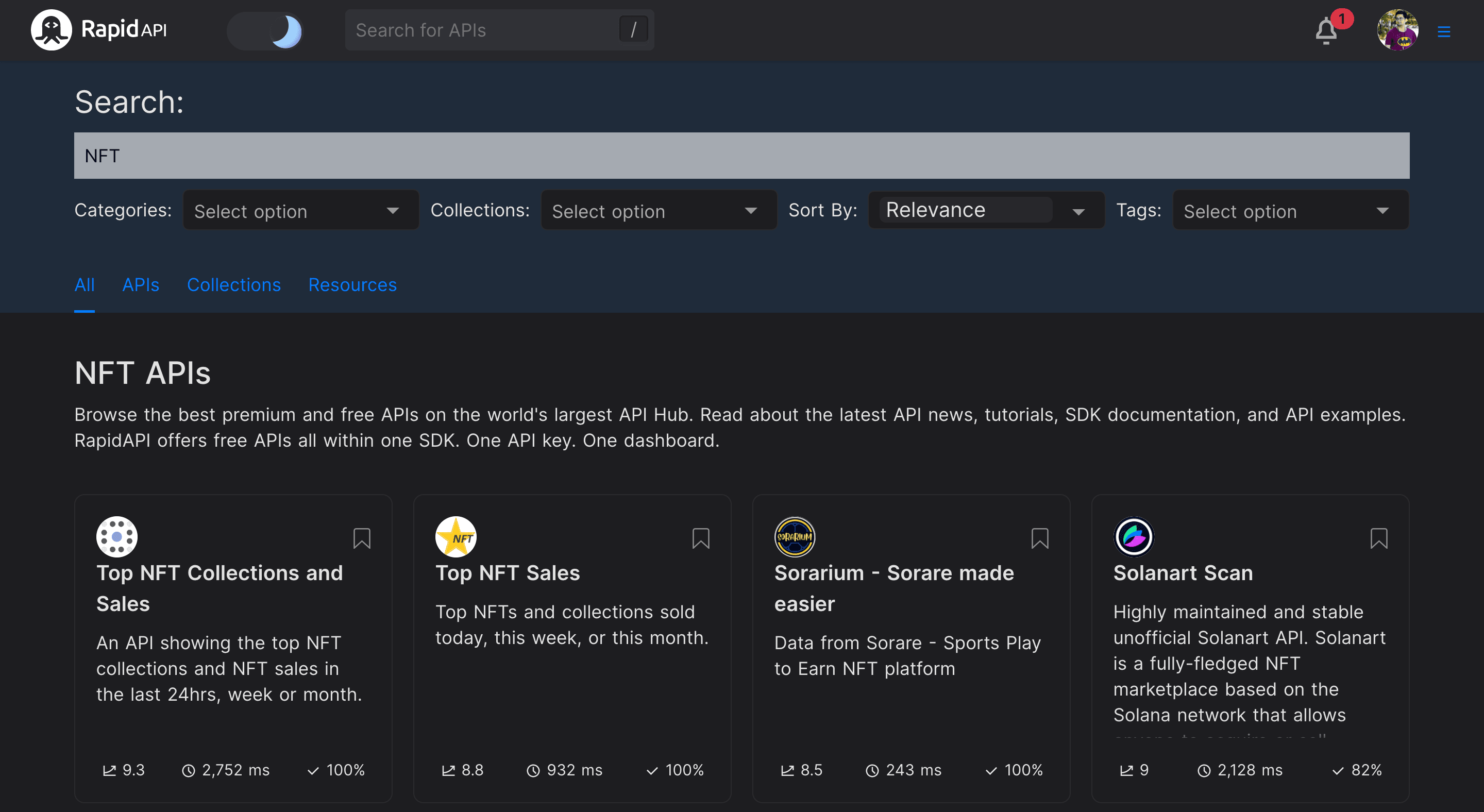1484x812 pixels.
Task: Open the notifications bell
Action: pos(1326,31)
